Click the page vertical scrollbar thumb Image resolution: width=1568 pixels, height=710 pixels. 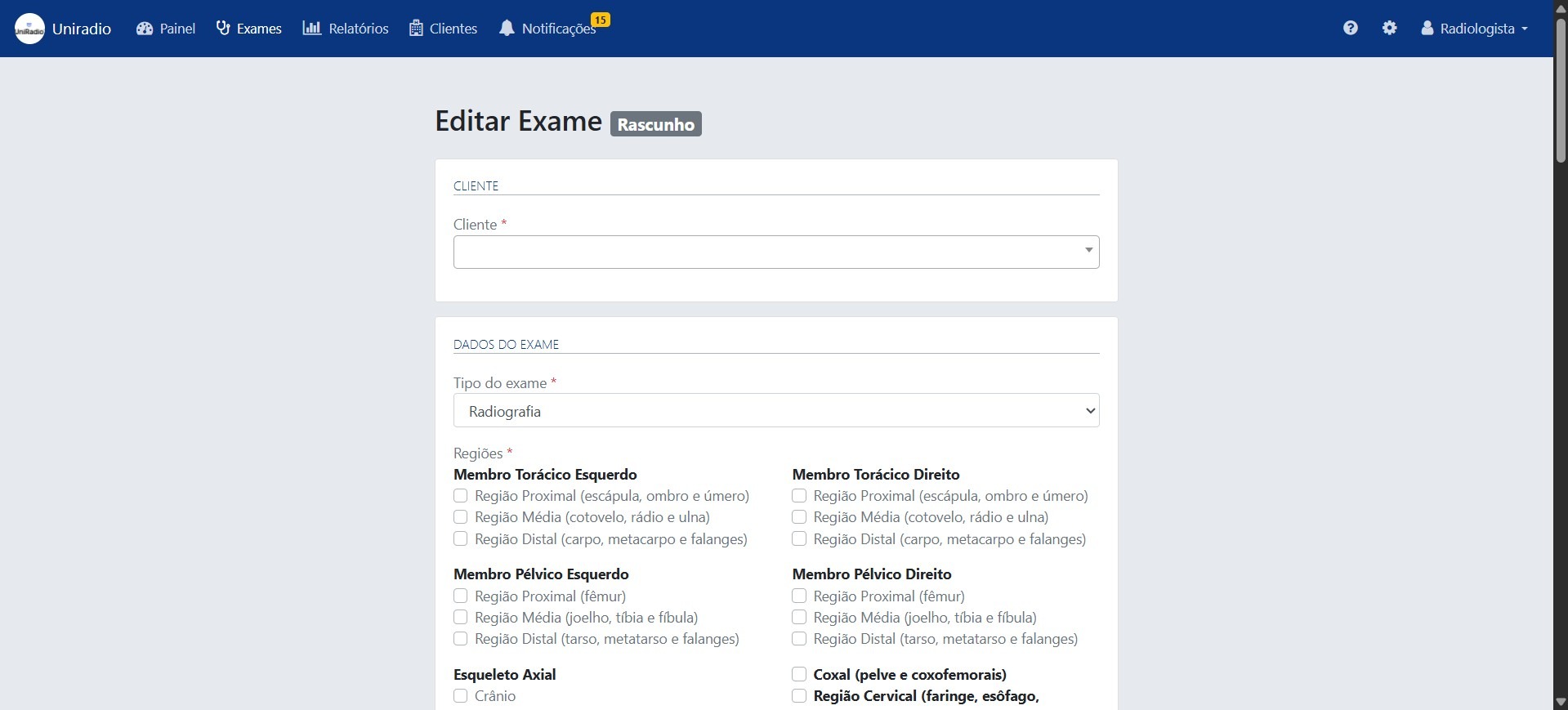(1561, 90)
